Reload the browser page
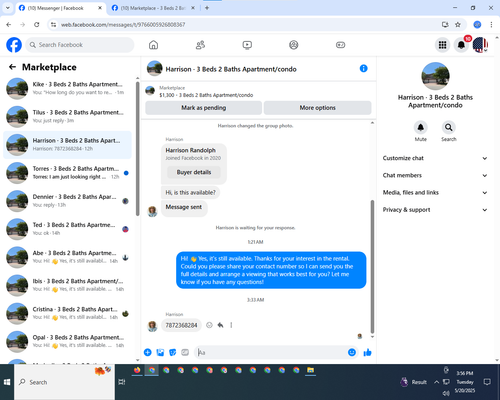This screenshot has width=500, height=400. [x=37, y=24]
